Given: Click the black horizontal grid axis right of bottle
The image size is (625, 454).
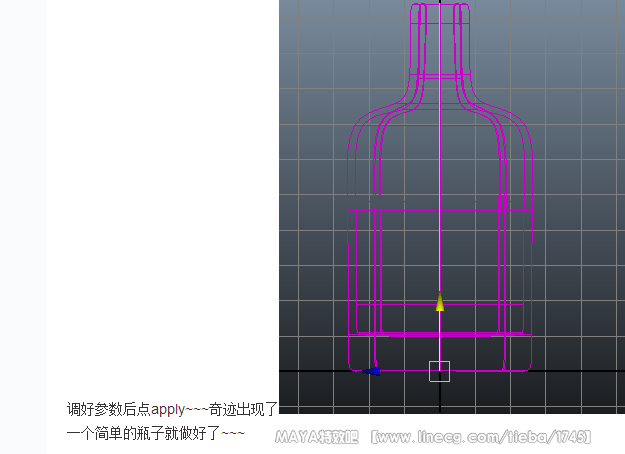Looking at the screenshot, I should pyautogui.click(x=580, y=371).
